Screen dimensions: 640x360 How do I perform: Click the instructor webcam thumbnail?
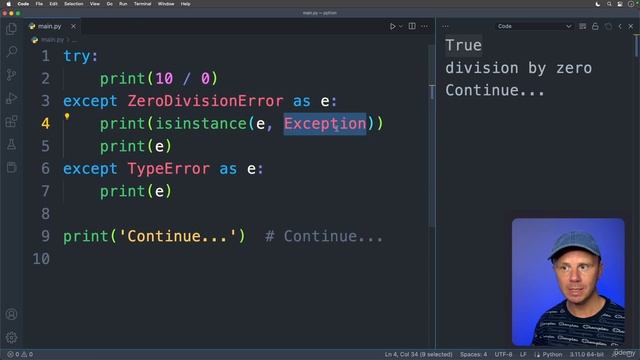[x=568, y=282]
